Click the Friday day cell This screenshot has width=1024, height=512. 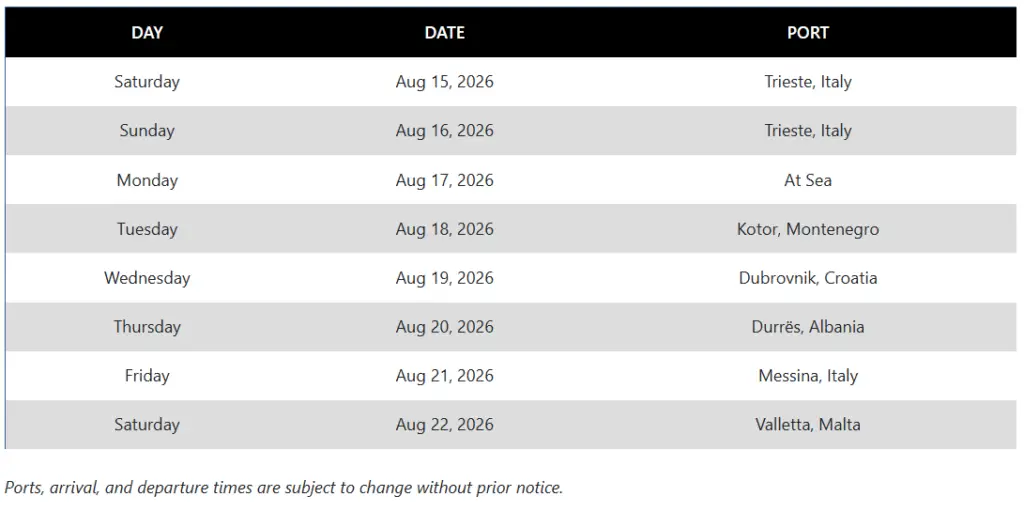pyautogui.click(x=147, y=376)
